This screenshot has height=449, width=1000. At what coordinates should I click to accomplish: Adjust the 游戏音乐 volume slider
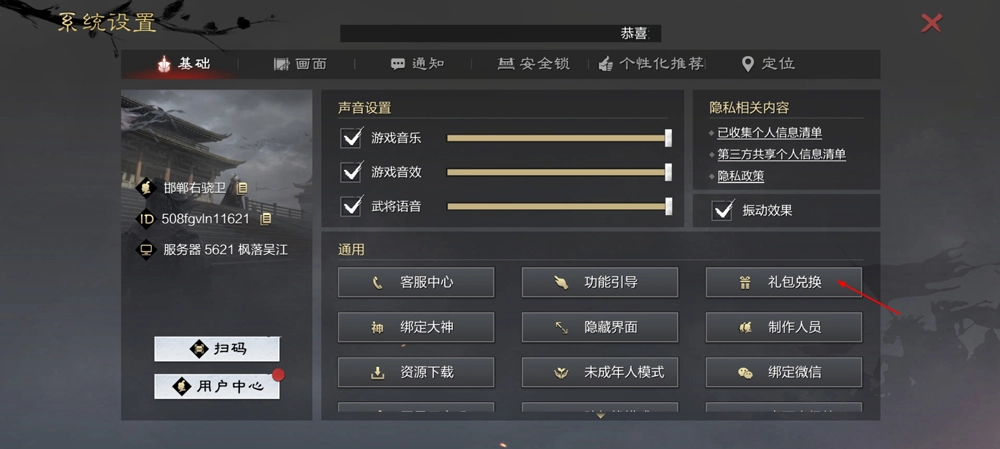(559, 138)
